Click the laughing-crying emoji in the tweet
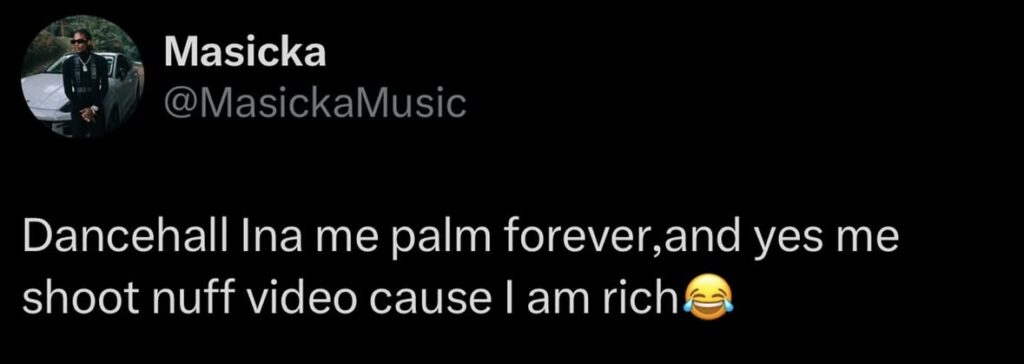Screen dimensions: 1024x364 pyautogui.click(x=708, y=299)
